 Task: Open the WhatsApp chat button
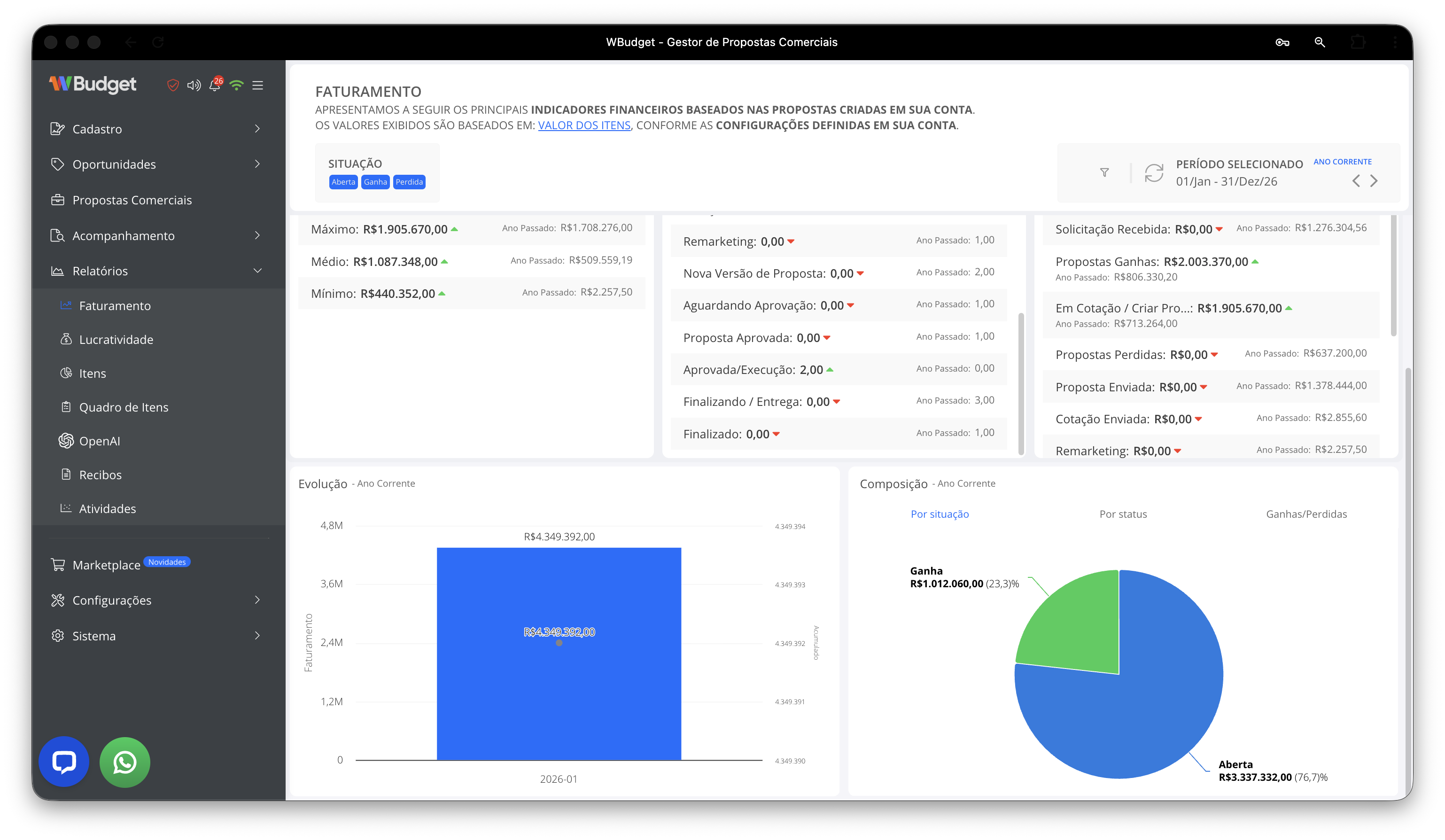[x=124, y=762]
